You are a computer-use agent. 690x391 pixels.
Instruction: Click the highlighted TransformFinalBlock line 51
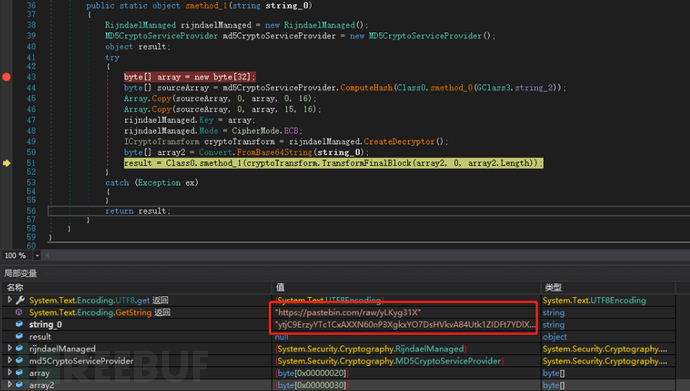(333, 163)
